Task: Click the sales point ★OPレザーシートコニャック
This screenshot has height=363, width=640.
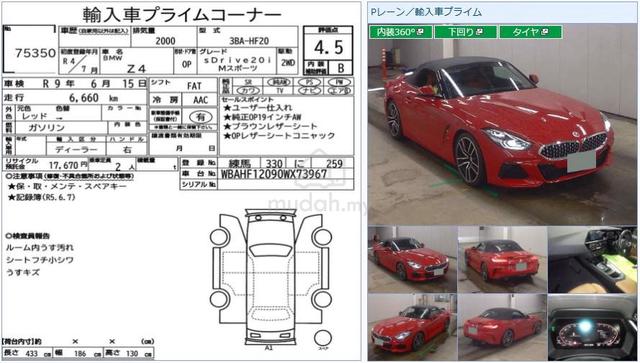Action: point(279,136)
